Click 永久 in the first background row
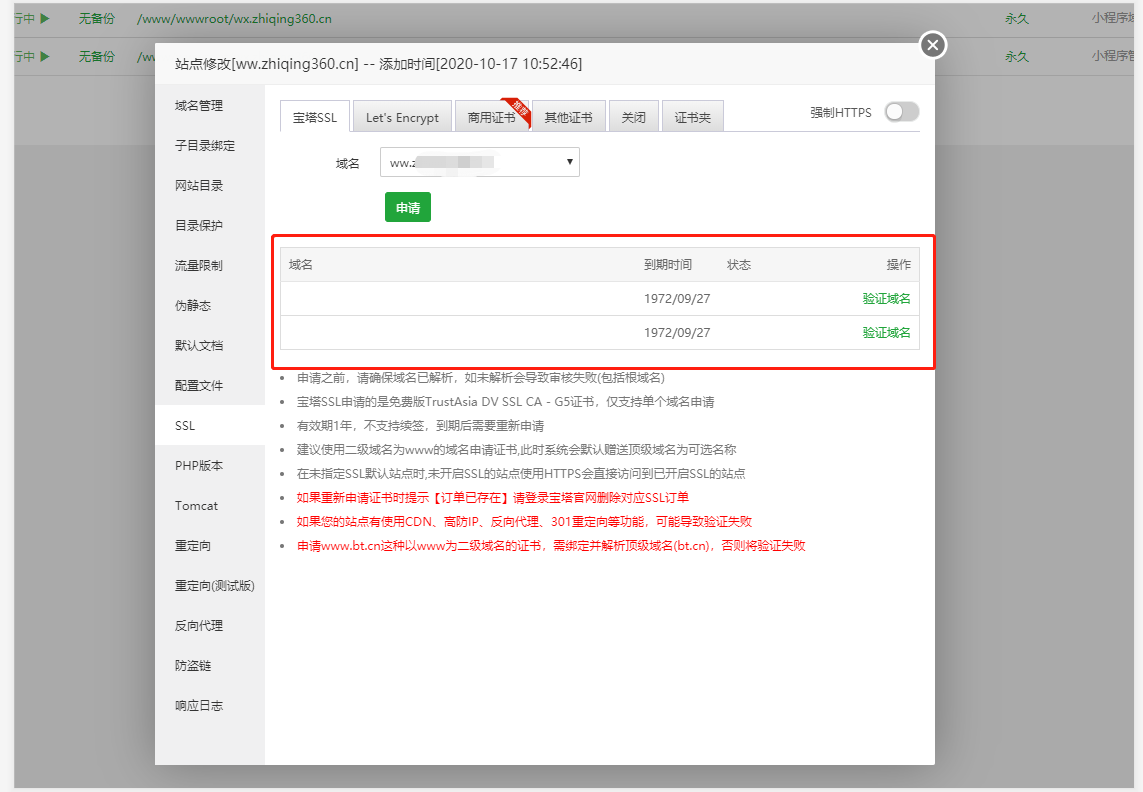Screen dimensions: 1143x792 (x=1017, y=19)
